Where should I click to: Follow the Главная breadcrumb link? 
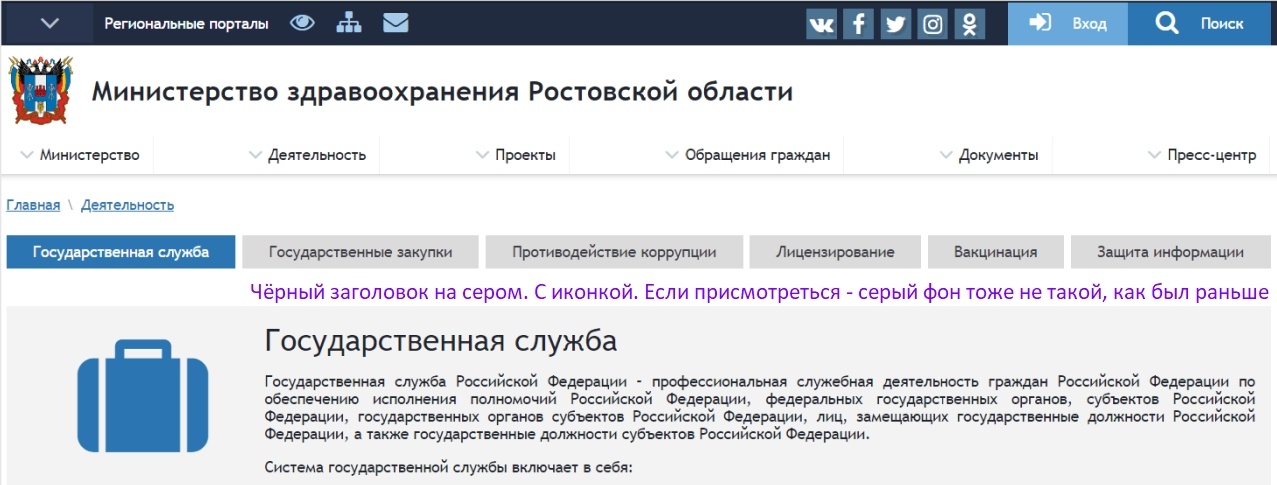(x=33, y=205)
